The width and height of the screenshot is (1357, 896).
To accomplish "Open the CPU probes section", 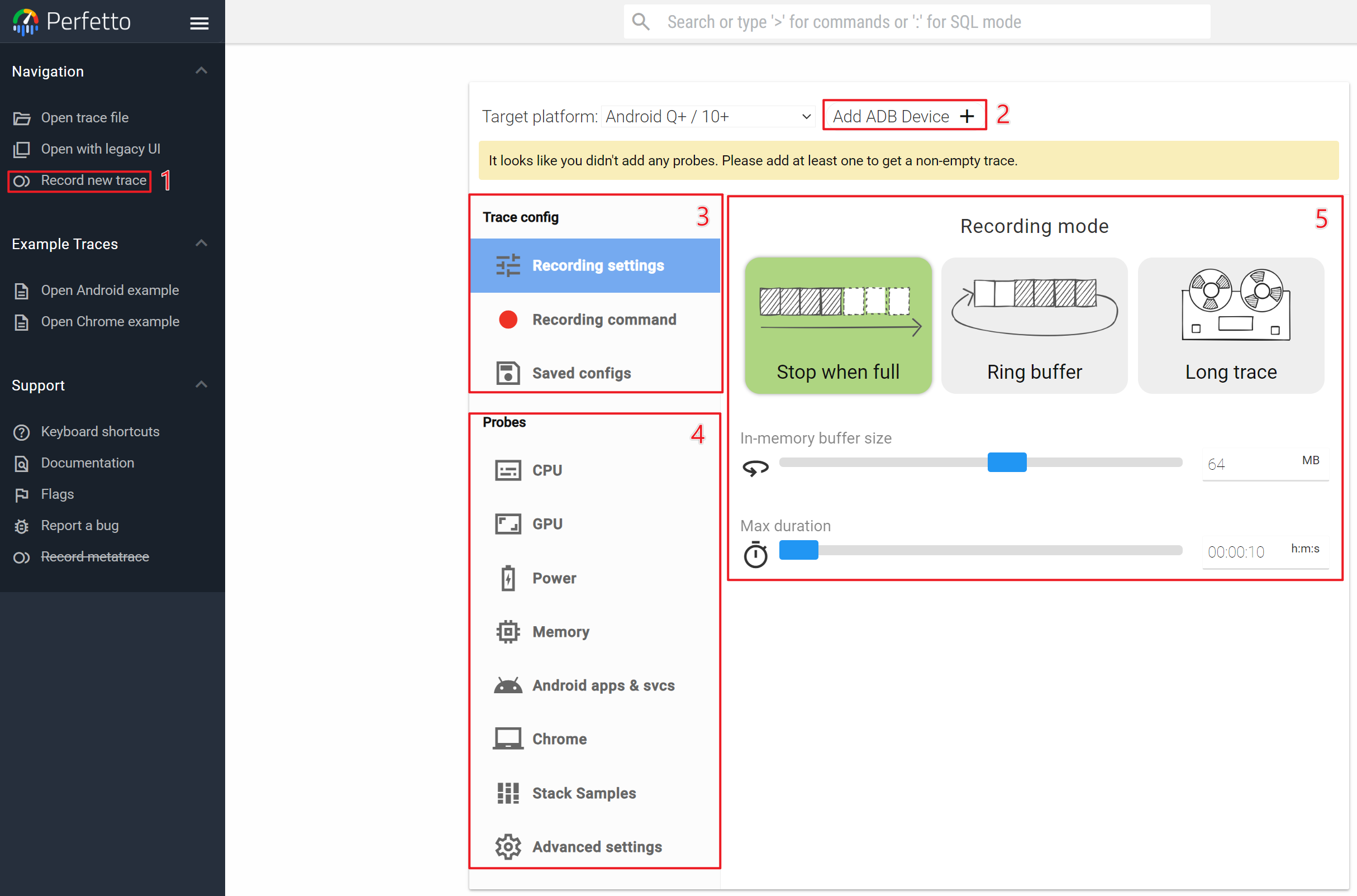I will 595,470.
